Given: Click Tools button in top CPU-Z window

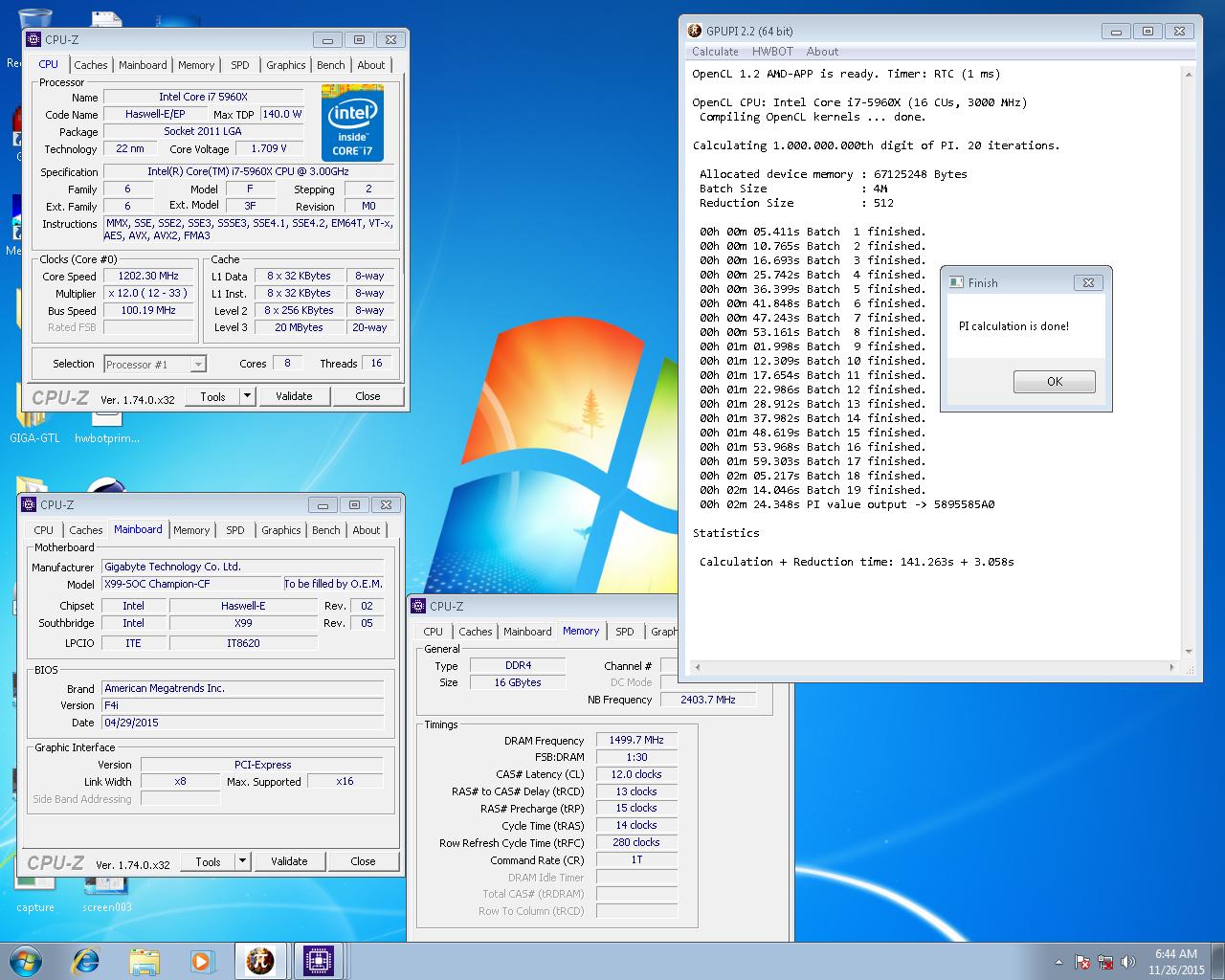Looking at the screenshot, I should pyautogui.click(x=212, y=396).
